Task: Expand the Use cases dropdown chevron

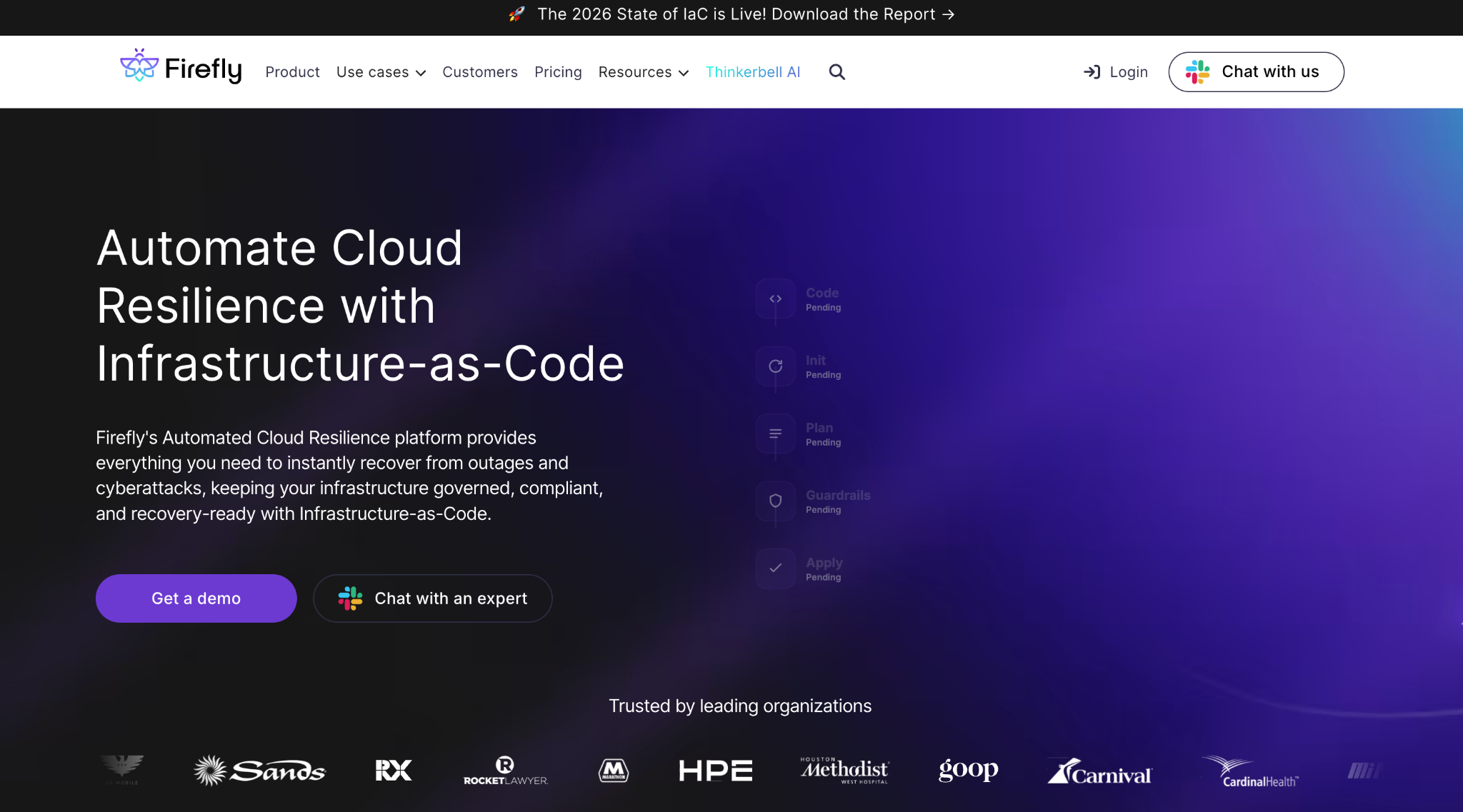Action: (x=421, y=73)
